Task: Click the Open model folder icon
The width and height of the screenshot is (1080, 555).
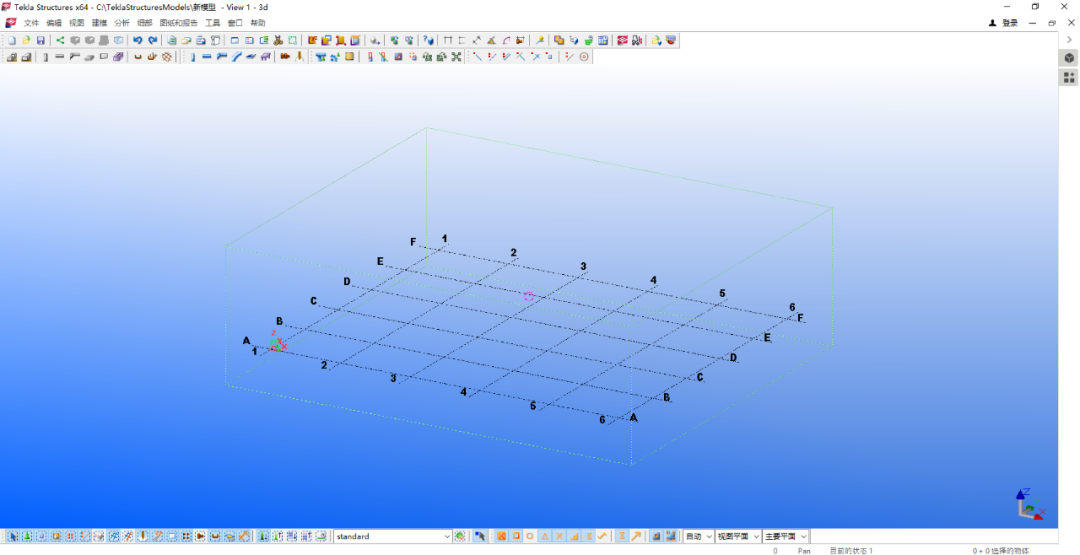Action: coord(26,41)
